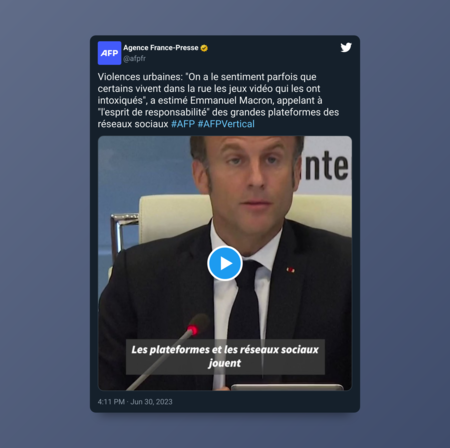Click the 4:11 PM · Jun 30, 2023 timestamp
The image size is (450, 448).
pyautogui.click(x=135, y=402)
